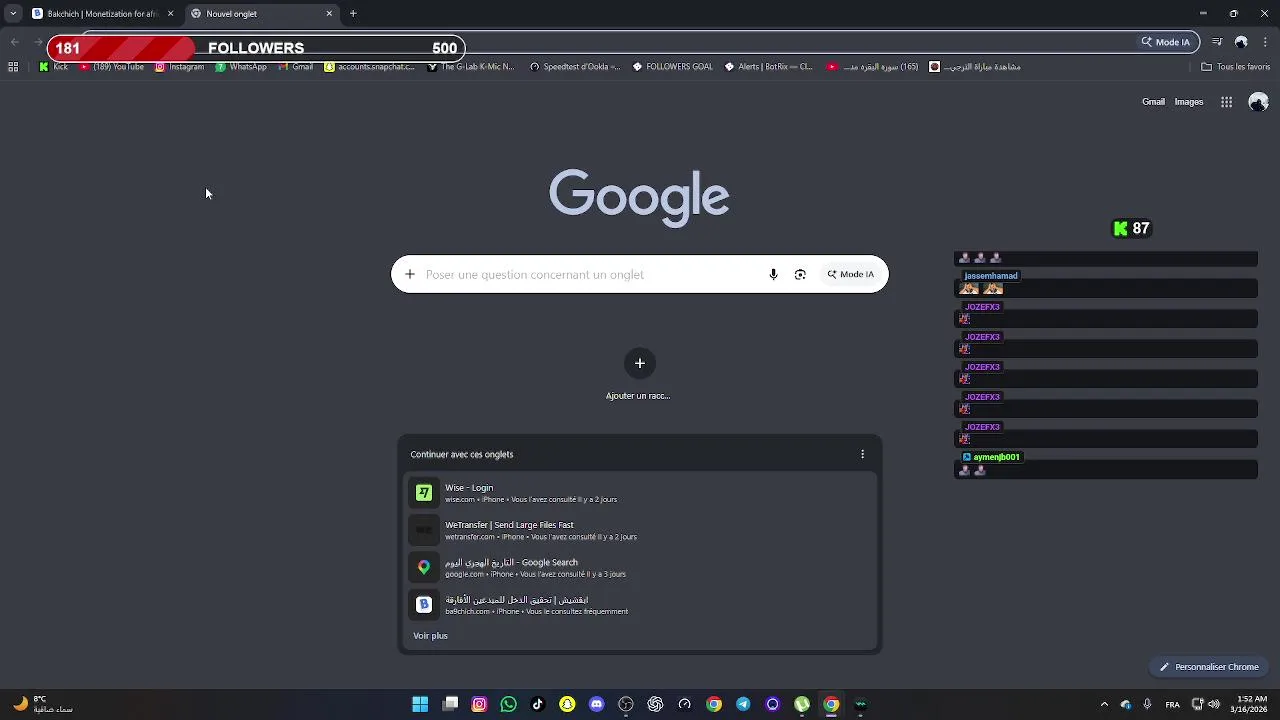Launch Discord from the taskbar
This screenshot has height=720, width=1280.
coord(597,704)
